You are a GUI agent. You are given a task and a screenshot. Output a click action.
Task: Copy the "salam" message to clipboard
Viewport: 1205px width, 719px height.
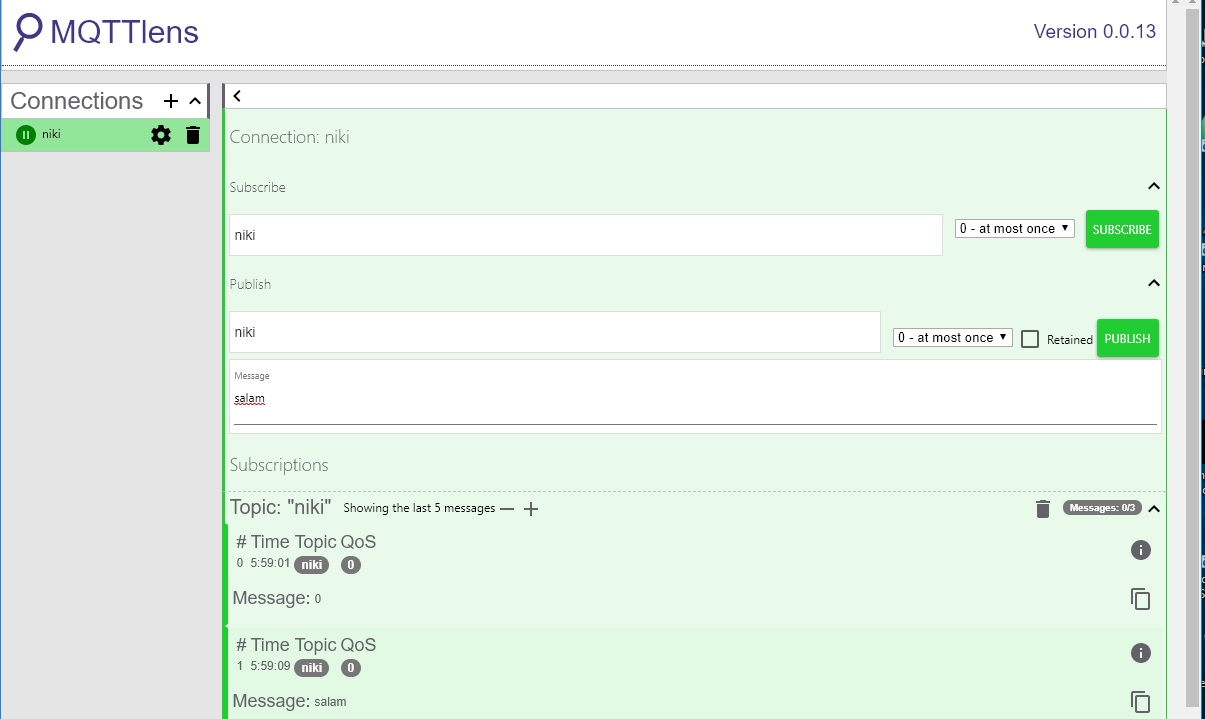(1140, 702)
